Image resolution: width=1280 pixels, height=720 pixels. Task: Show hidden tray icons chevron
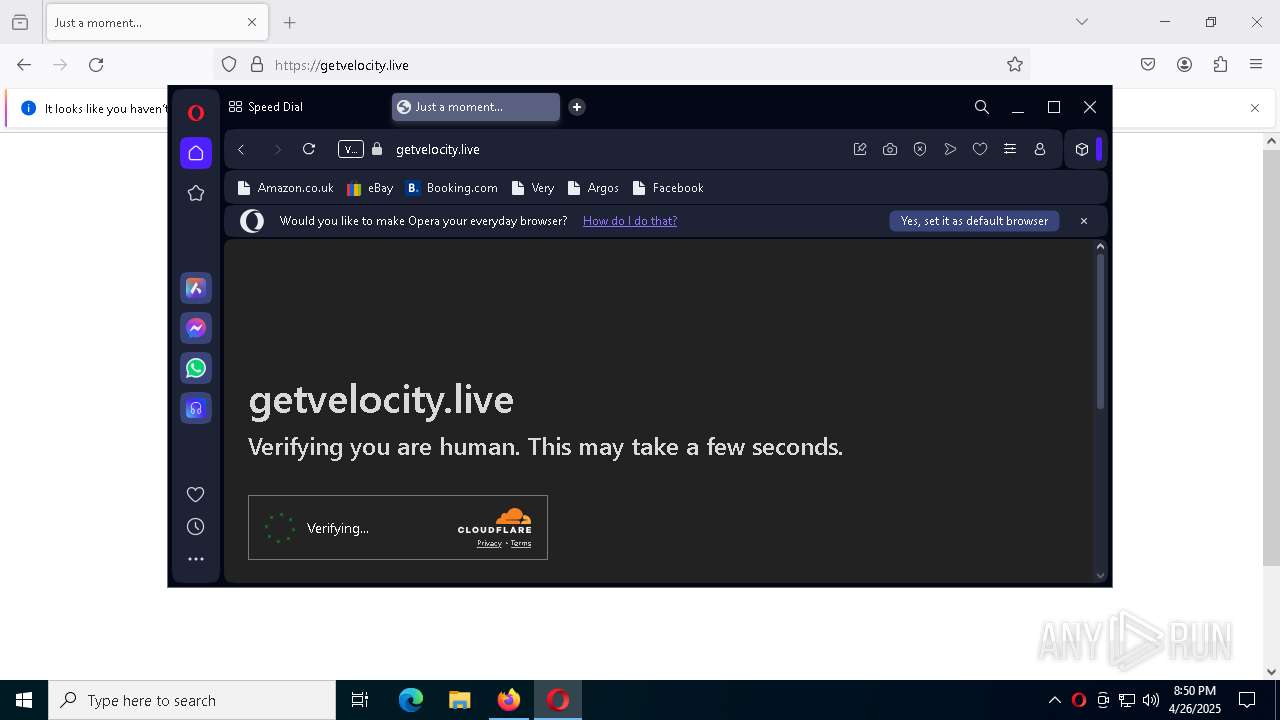pos(1055,700)
